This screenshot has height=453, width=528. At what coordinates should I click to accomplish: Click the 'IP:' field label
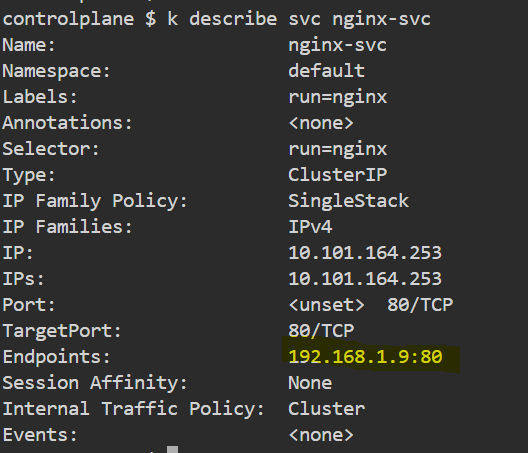click(18, 253)
